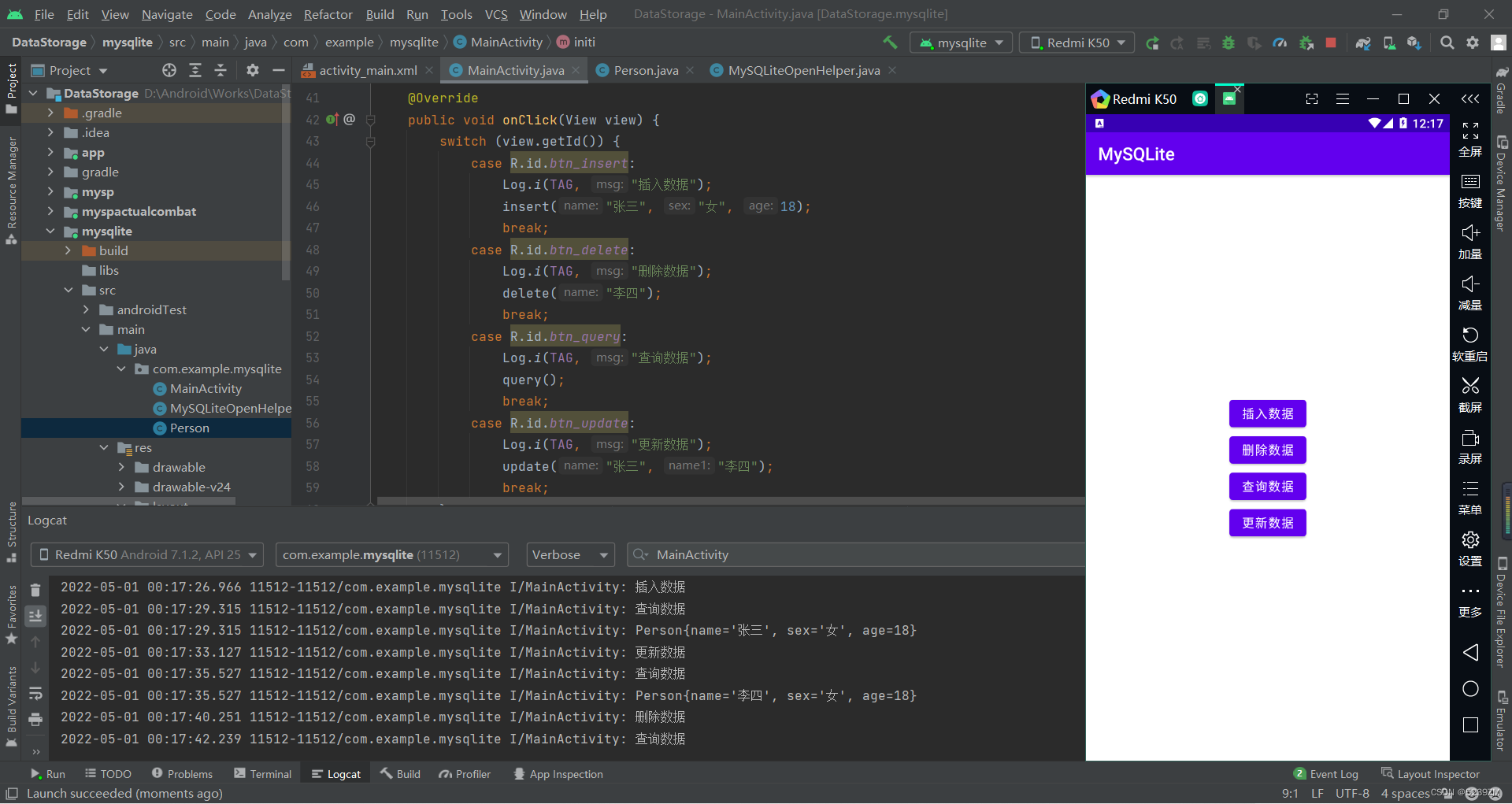Click the Logcat print icon
1512x804 pixels.
point(35,720)
